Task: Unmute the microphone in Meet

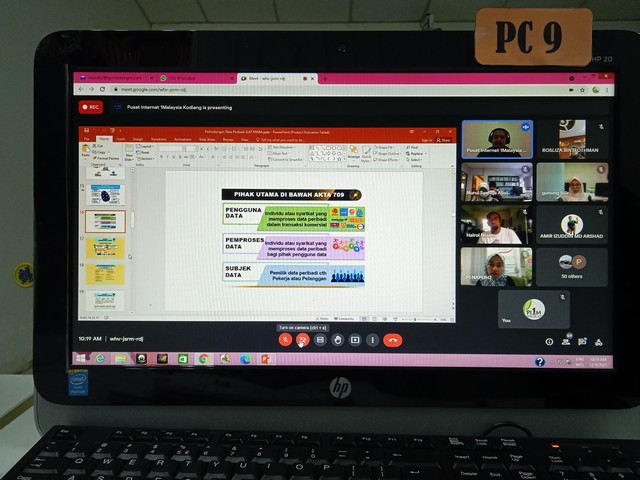Action: [285, 340]
